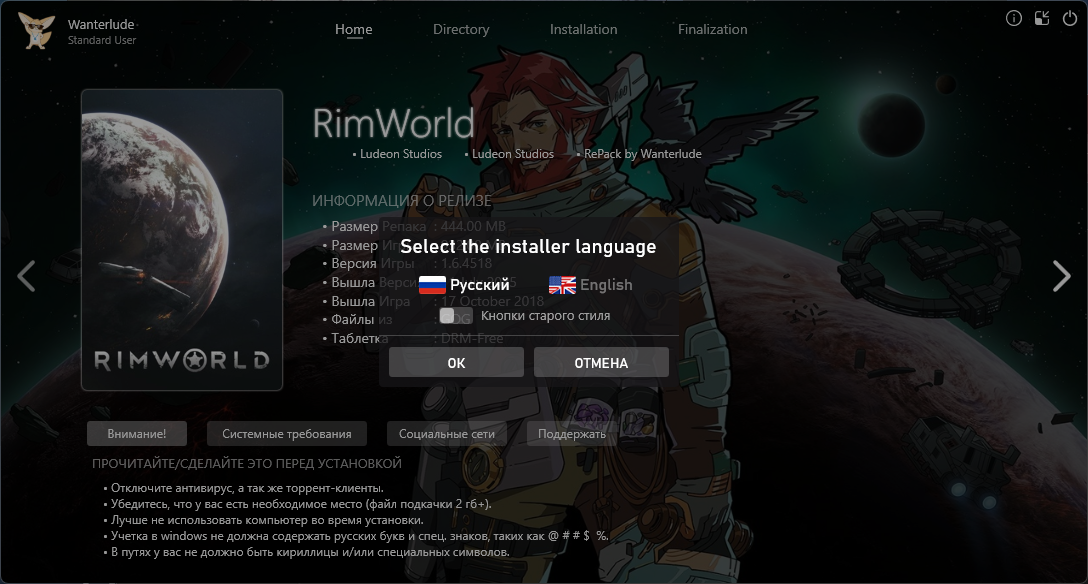Click the Russian flag icon

(x=432, y=285)
